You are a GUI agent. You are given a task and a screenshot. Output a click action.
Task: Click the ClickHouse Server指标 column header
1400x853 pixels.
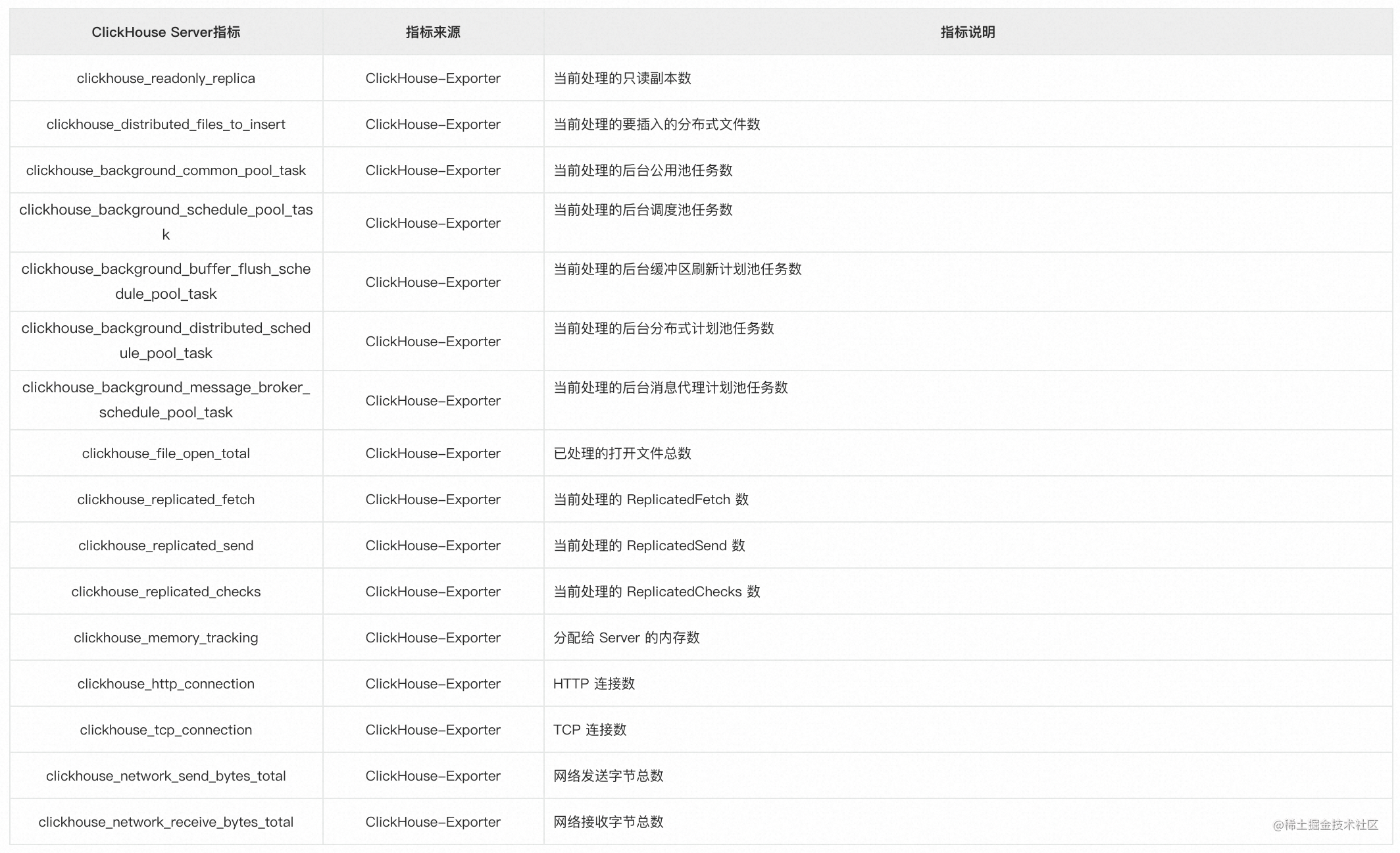click(x=166, y=32)
